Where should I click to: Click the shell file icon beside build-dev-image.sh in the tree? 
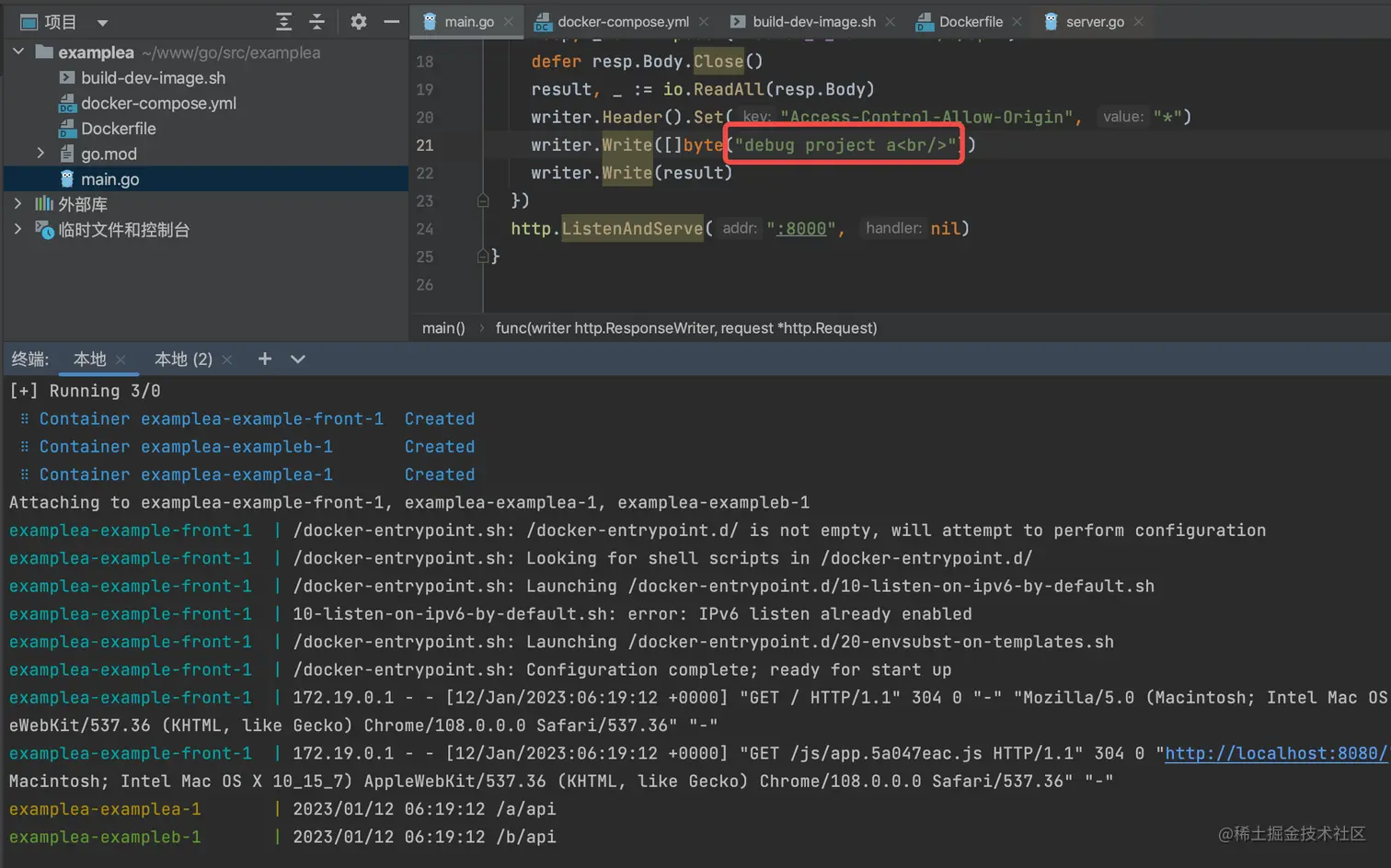pos(67,78)
